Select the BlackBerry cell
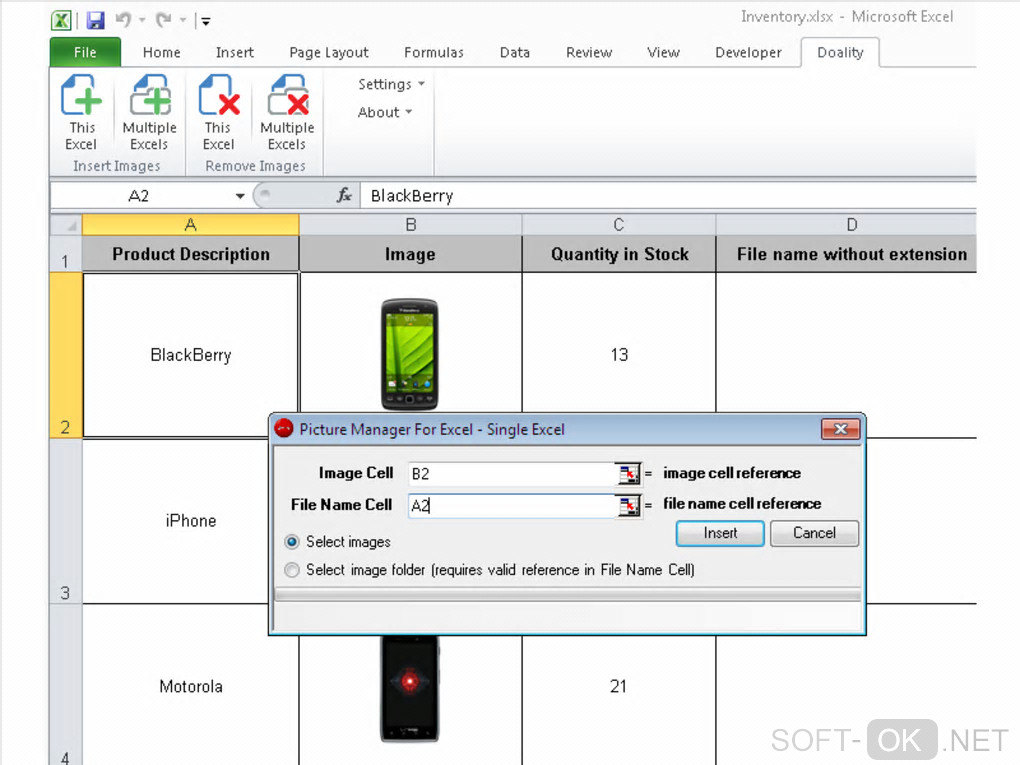 191,355
